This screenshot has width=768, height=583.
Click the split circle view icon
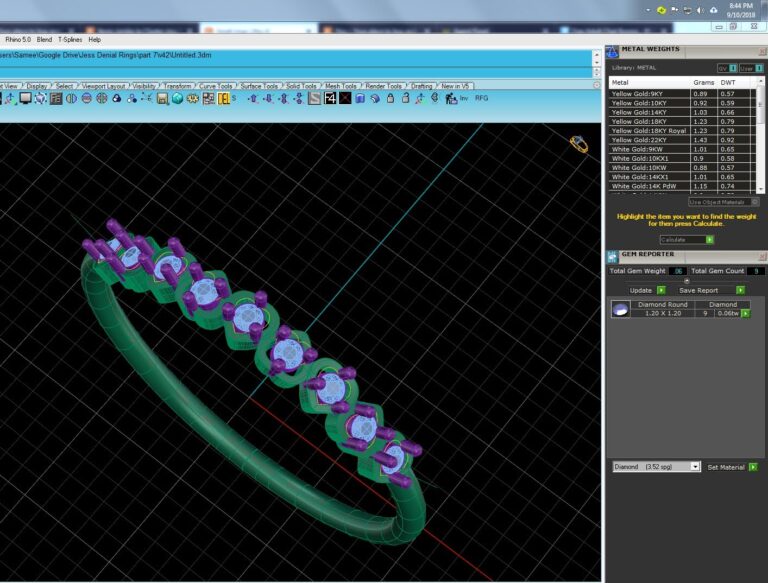(x=71, y=98)
